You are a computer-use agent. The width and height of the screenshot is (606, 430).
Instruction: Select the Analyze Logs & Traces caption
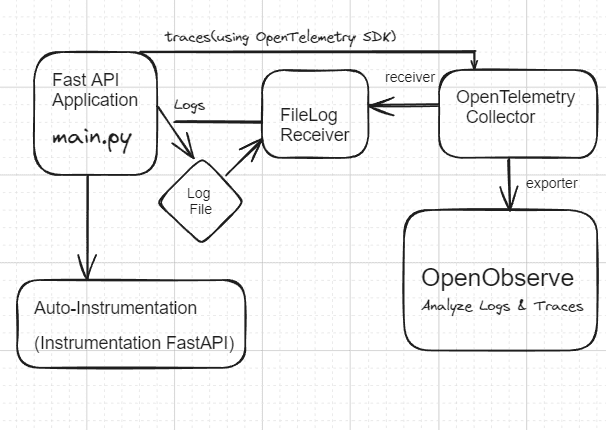tap(501, 306)
